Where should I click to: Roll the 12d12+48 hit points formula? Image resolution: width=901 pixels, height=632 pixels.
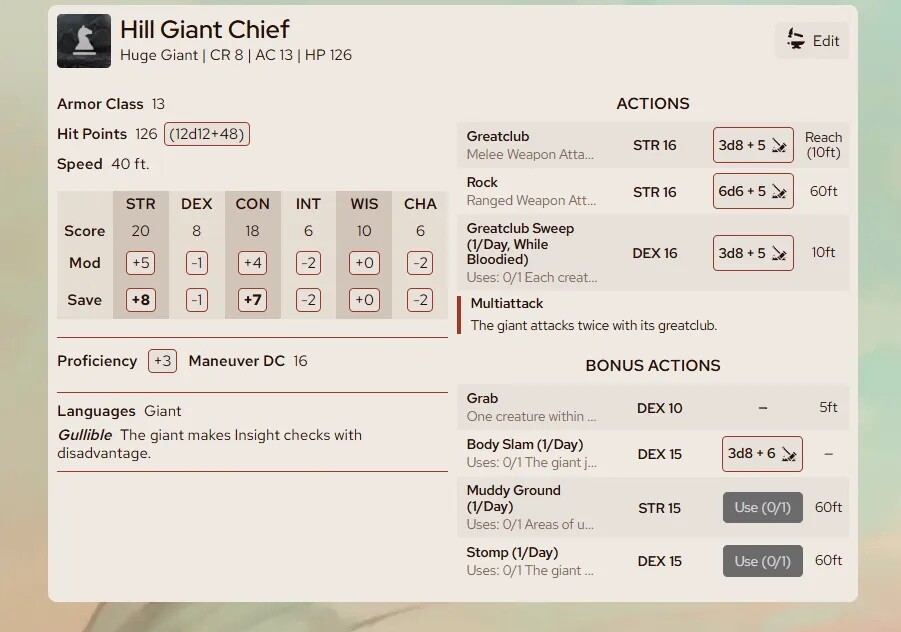pyautogui.click(x=207, y=134)
